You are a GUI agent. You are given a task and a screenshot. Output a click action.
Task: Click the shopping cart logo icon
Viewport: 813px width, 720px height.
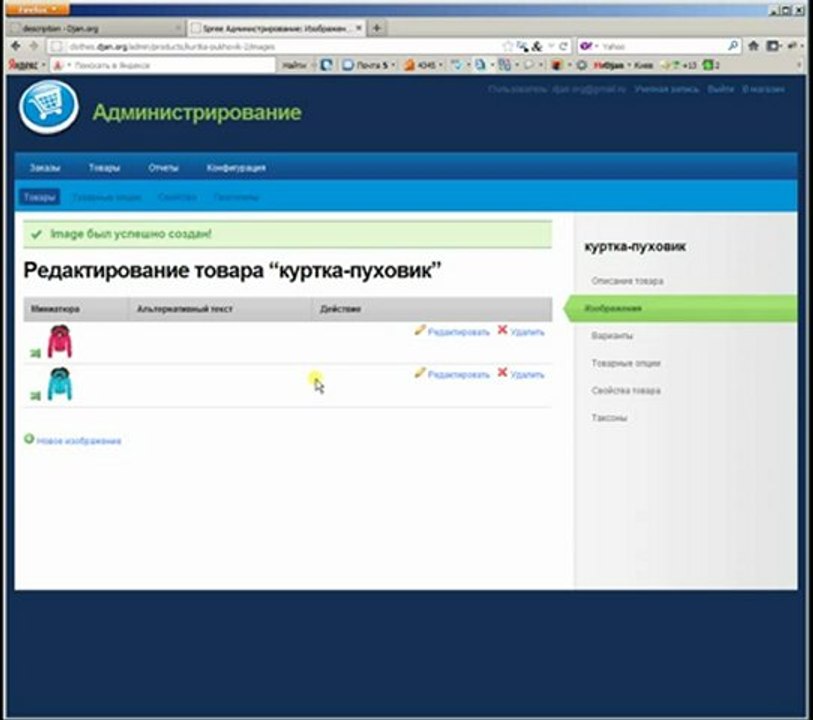coord(49,107)
